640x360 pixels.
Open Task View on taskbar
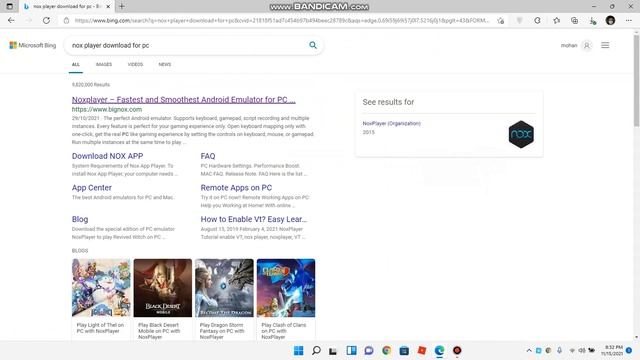[x=333, y=351]
